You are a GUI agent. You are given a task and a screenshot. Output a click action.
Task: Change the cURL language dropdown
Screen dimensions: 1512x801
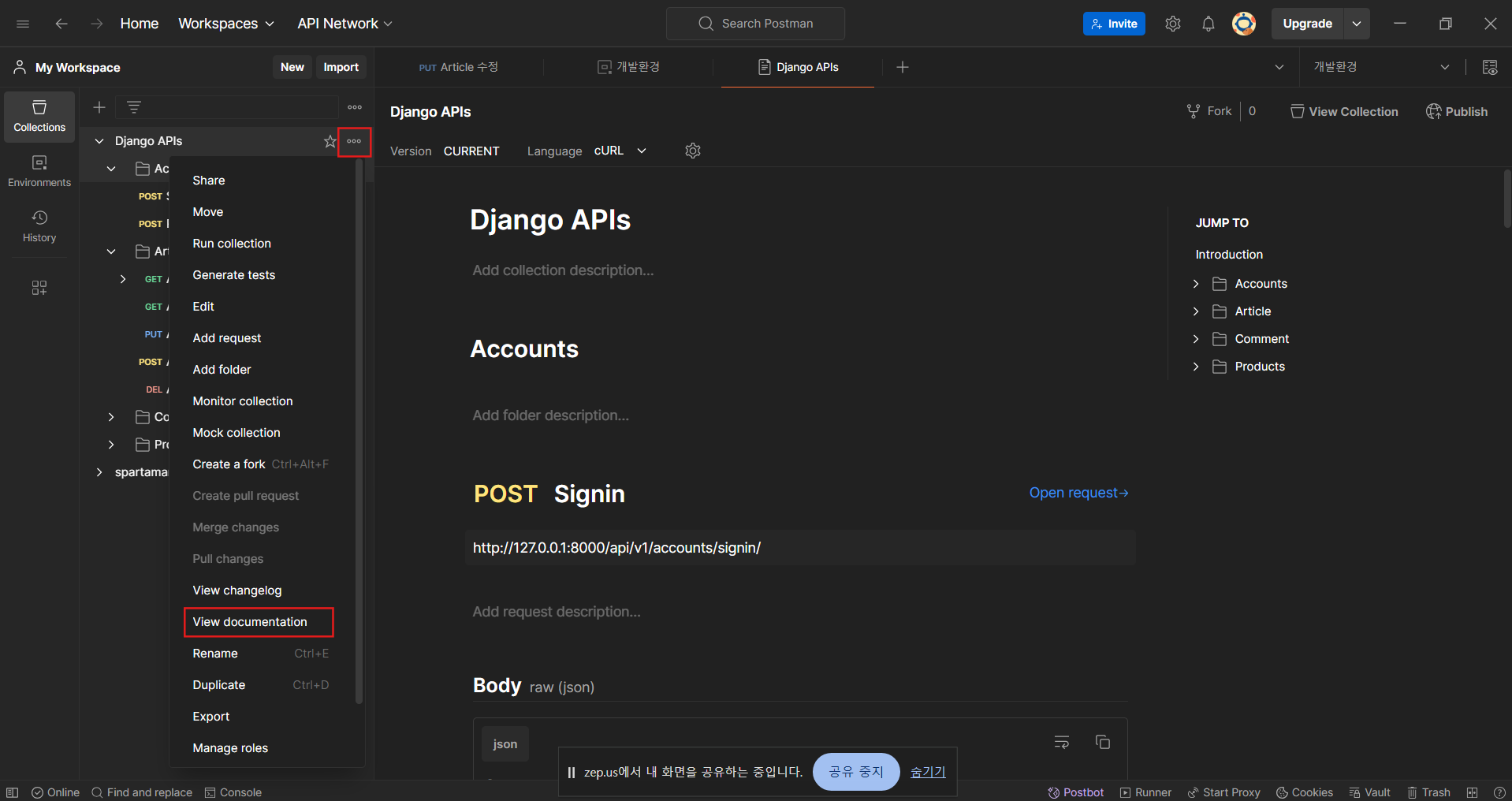pos(620,151)
